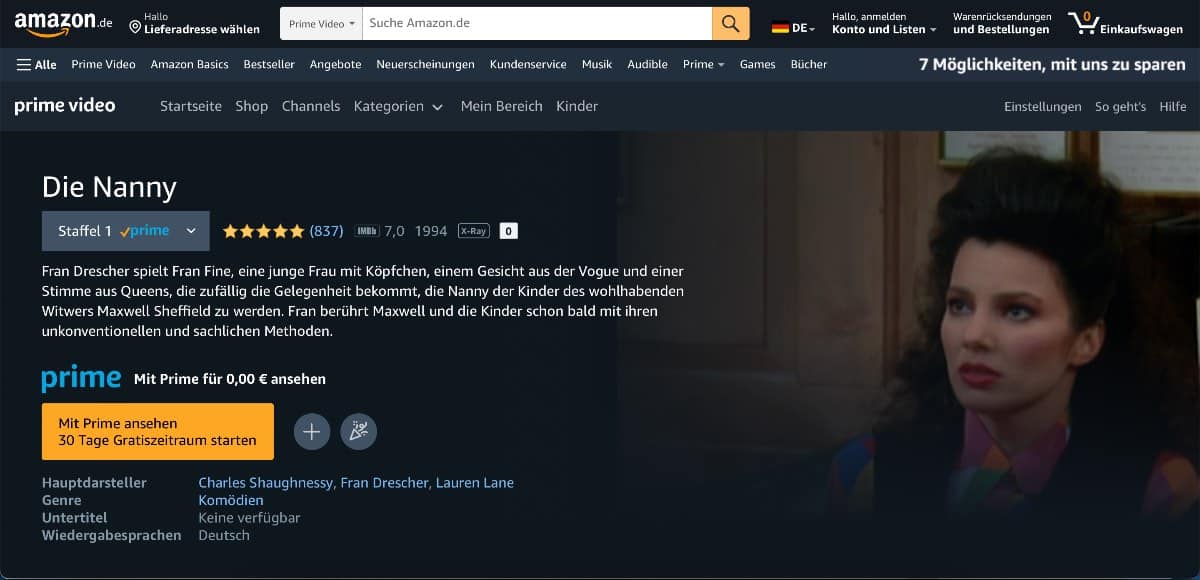Click the Die Nanny title
The height and width of the screenshot is (580, 1200).
[x=109, y=187]
